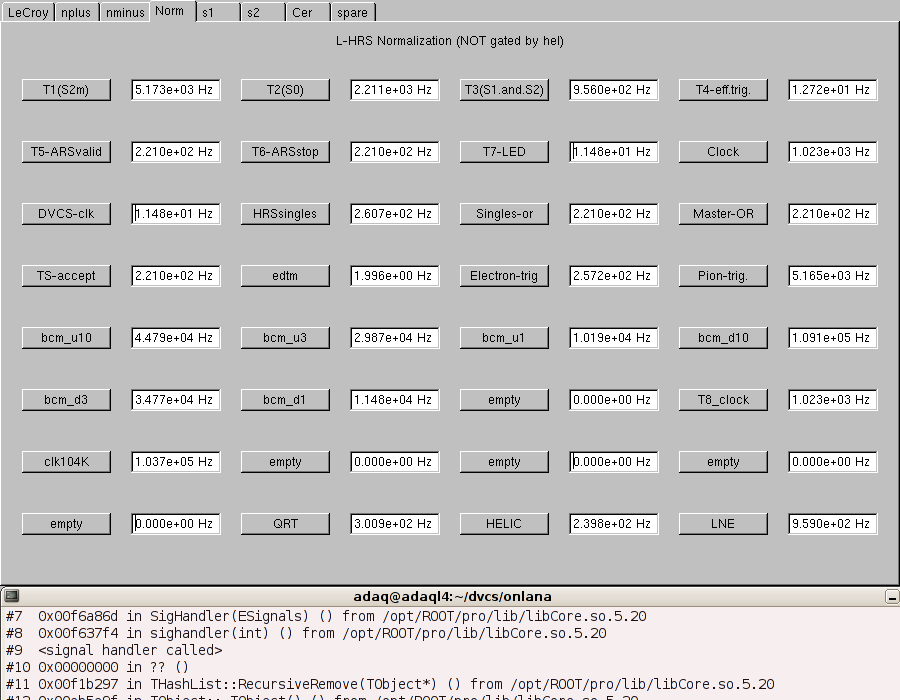Viewport: 900px width, 700px height.
Task: Click the T3(S1.and.S2) button
Action: click(x=504, y=90)
